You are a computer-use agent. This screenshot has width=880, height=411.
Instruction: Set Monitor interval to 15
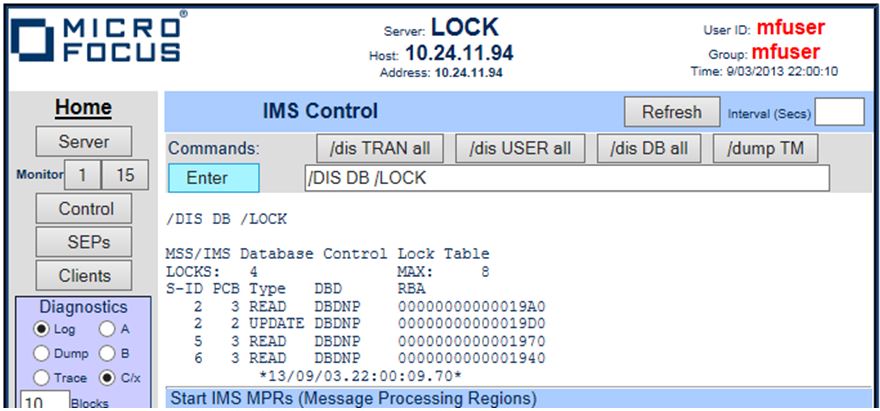(x=123, y=174)
